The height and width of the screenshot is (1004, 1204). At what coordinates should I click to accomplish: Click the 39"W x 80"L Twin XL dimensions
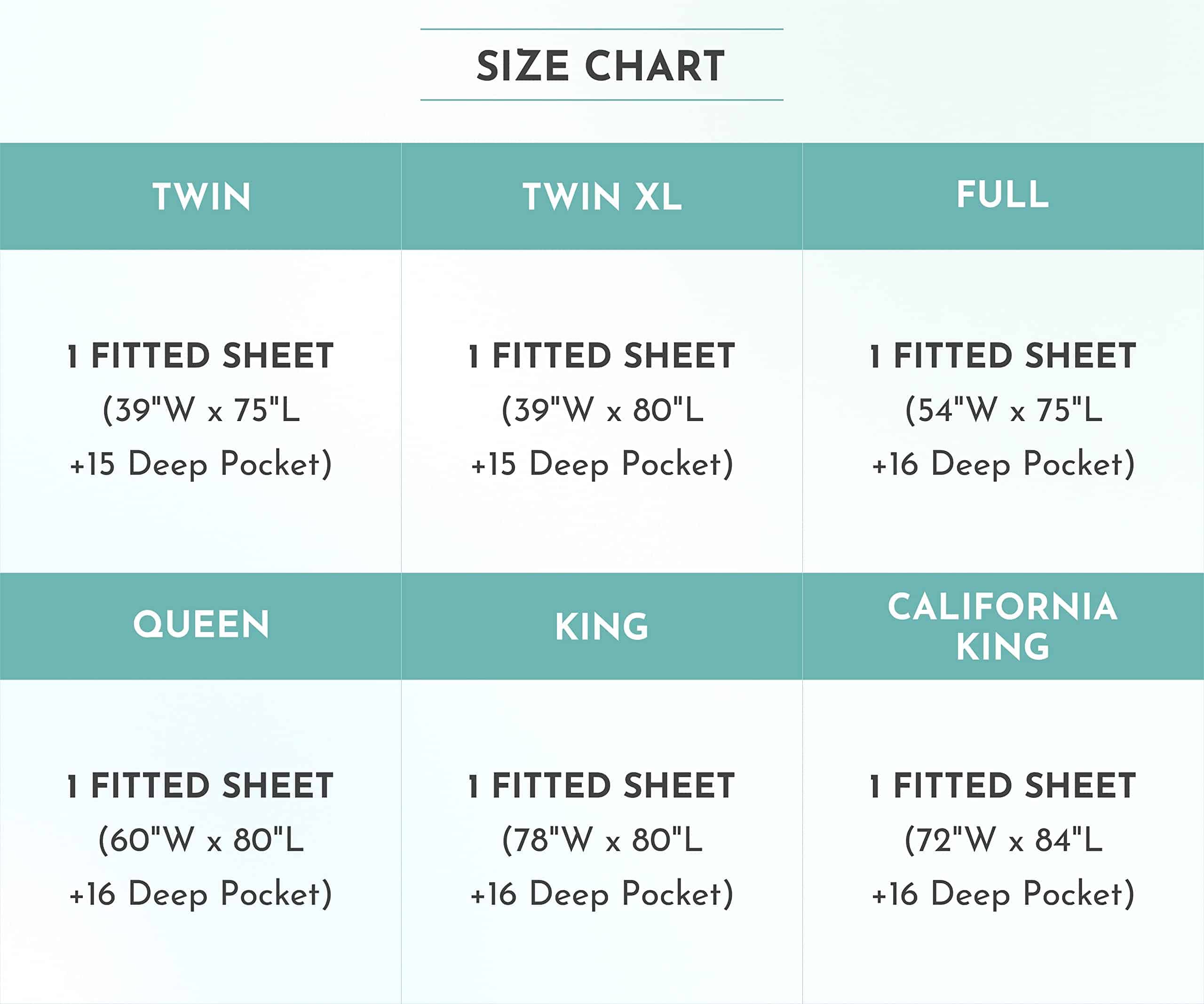602,410
